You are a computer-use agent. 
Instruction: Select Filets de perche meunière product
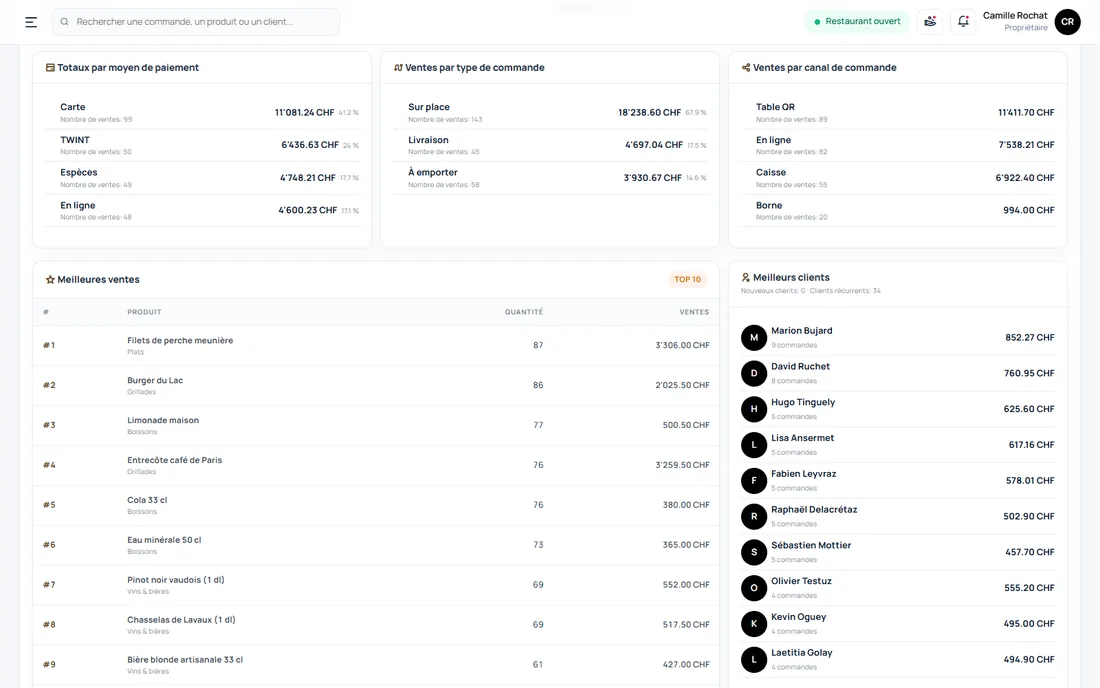pos(180,341)
